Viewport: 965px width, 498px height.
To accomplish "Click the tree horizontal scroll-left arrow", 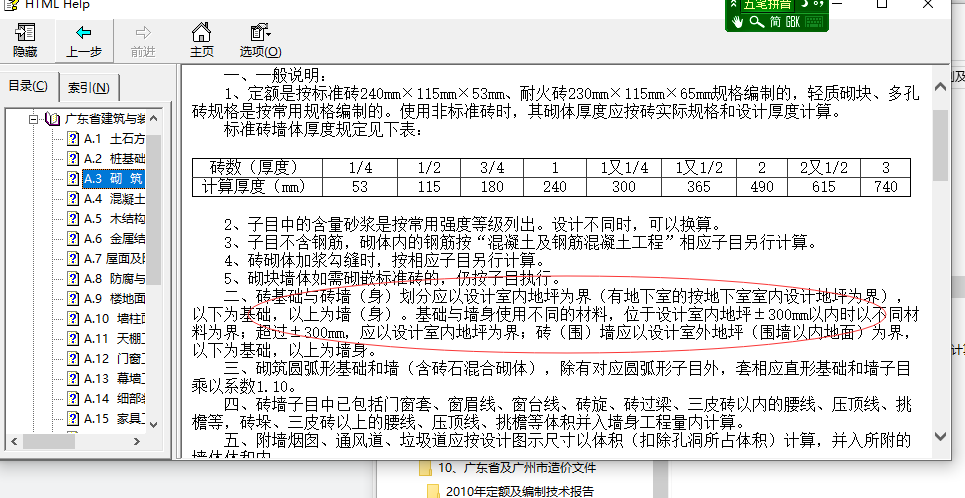I will tap(14, 441).
